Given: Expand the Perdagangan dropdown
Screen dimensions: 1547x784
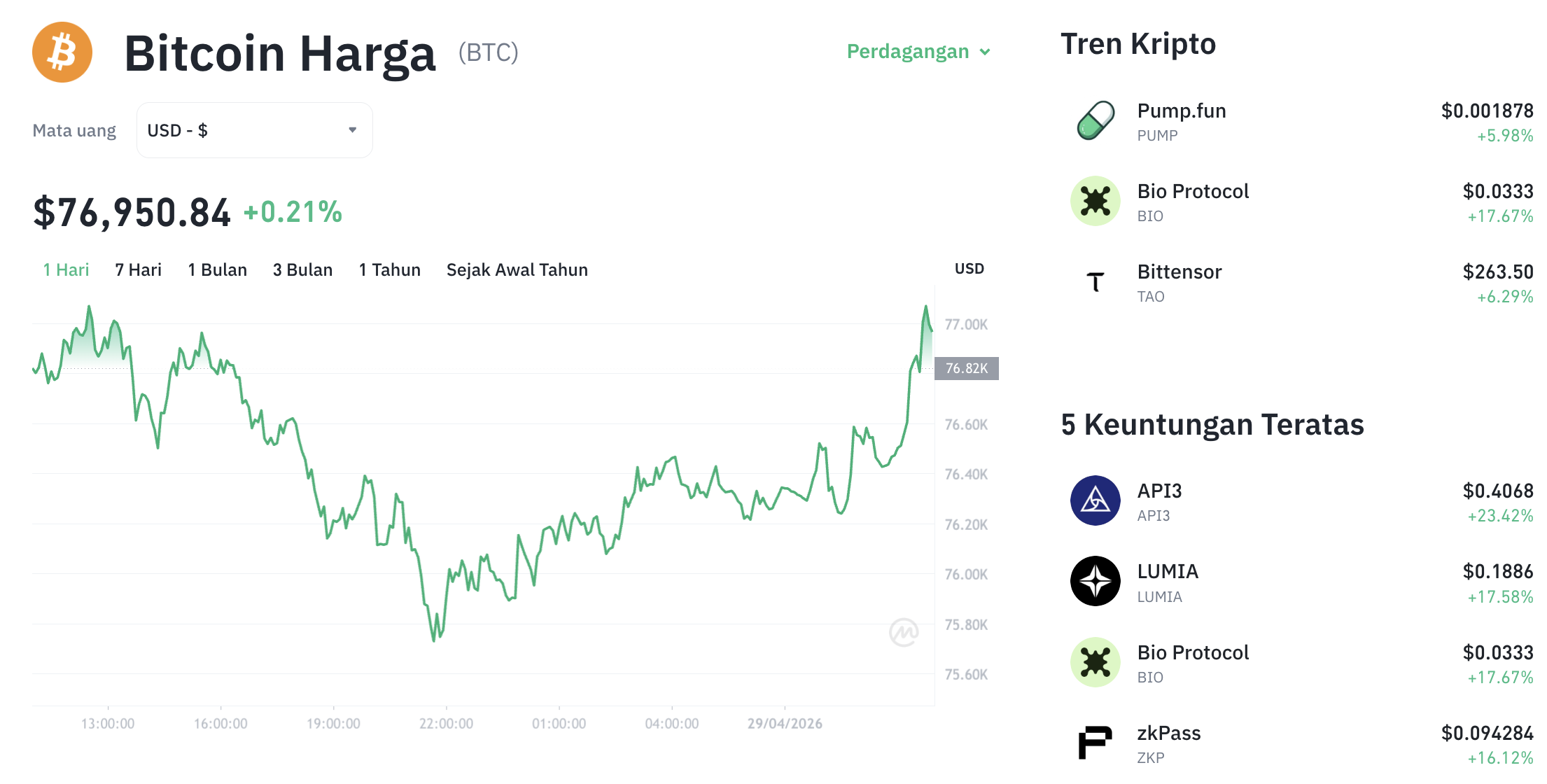Looking at the screenshot, I should tap(909, 51).
